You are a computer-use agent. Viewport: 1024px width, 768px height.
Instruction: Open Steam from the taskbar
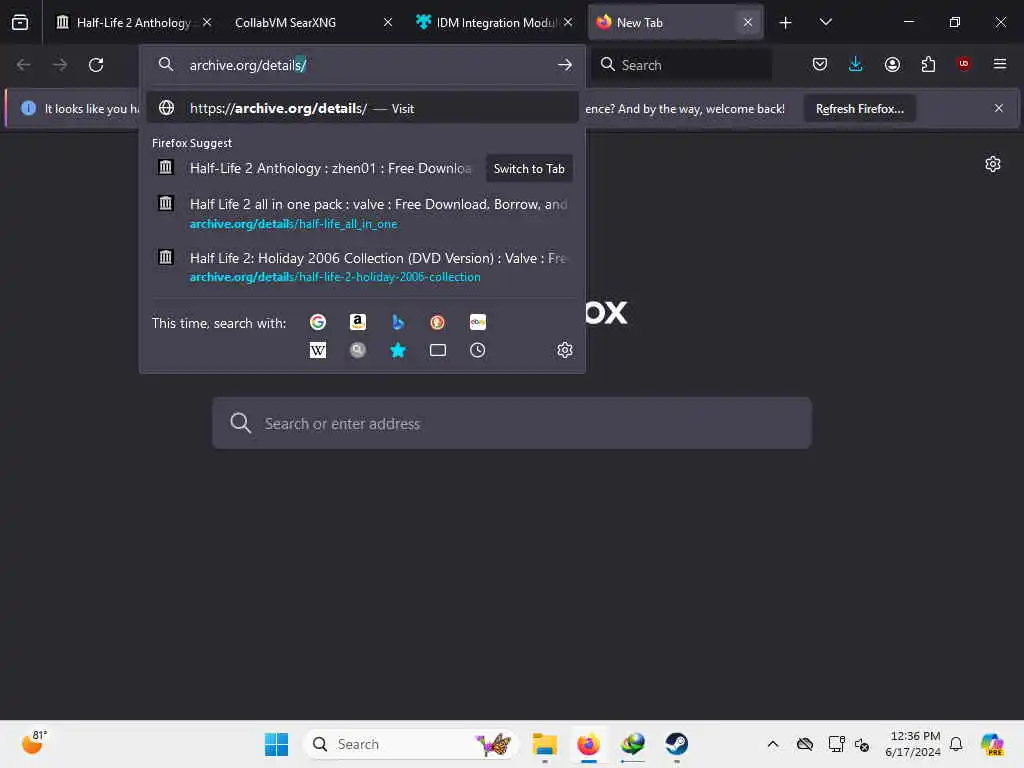pos(677,744)
